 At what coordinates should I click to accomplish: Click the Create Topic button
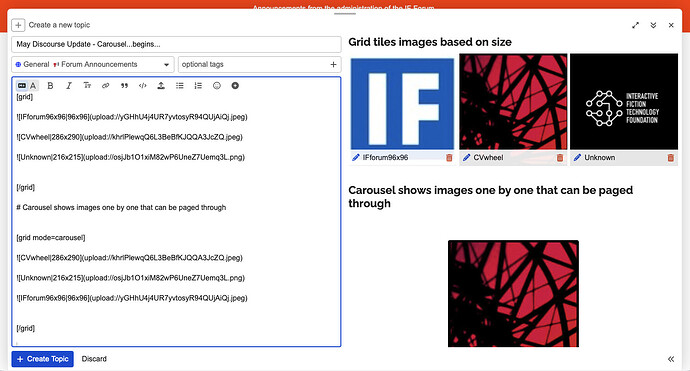coord(43,359)
